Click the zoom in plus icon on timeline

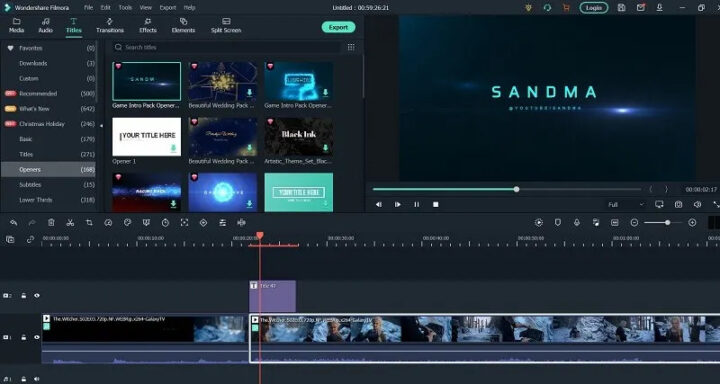coord(692,223)
